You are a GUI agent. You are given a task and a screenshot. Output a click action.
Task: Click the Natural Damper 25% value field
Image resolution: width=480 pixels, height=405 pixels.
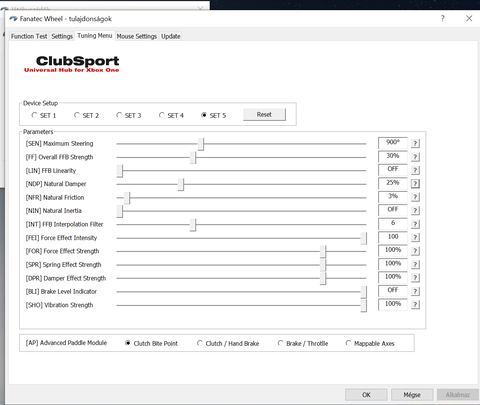393,183
